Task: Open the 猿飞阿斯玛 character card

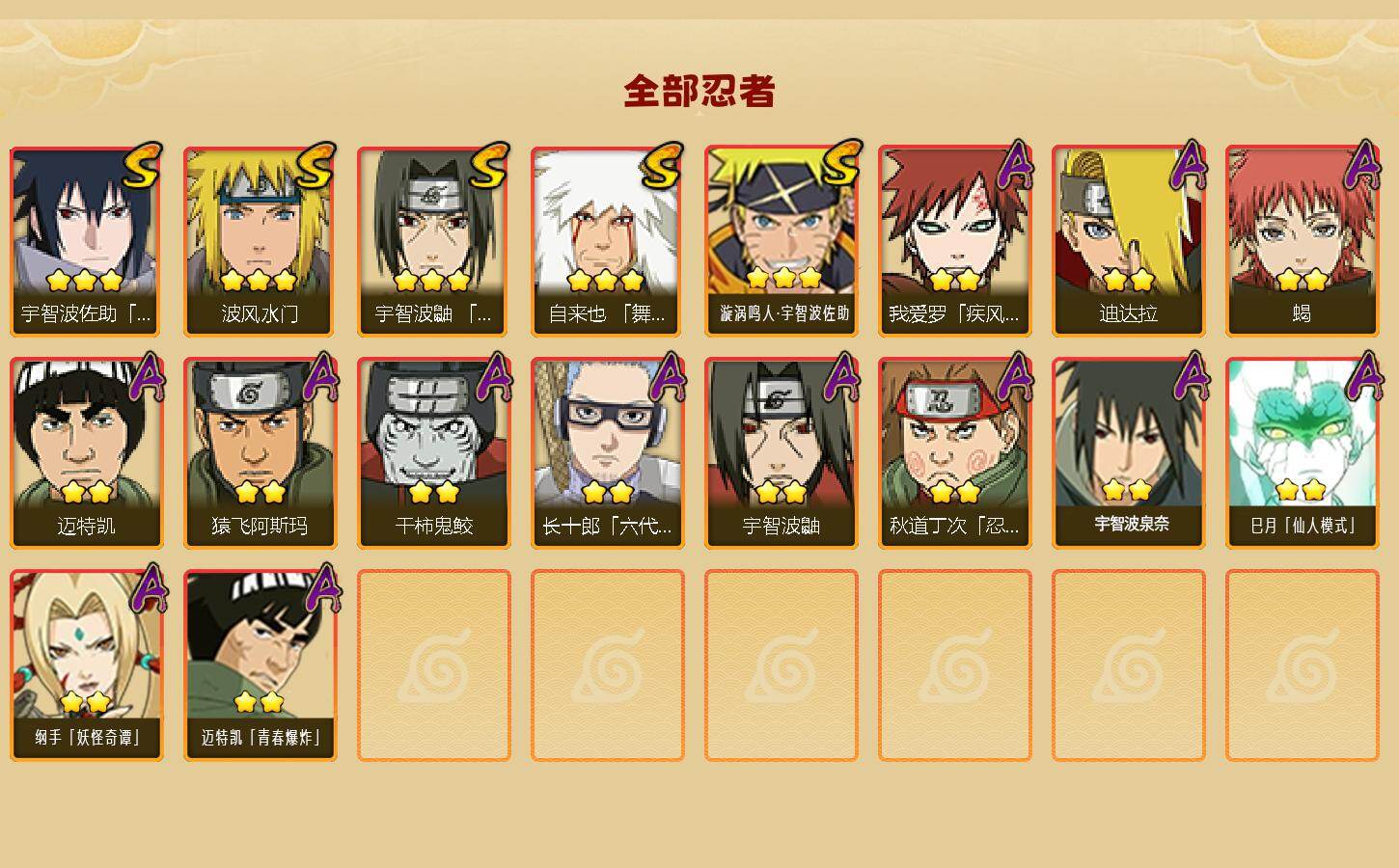Action: click(x=260, y=453)
